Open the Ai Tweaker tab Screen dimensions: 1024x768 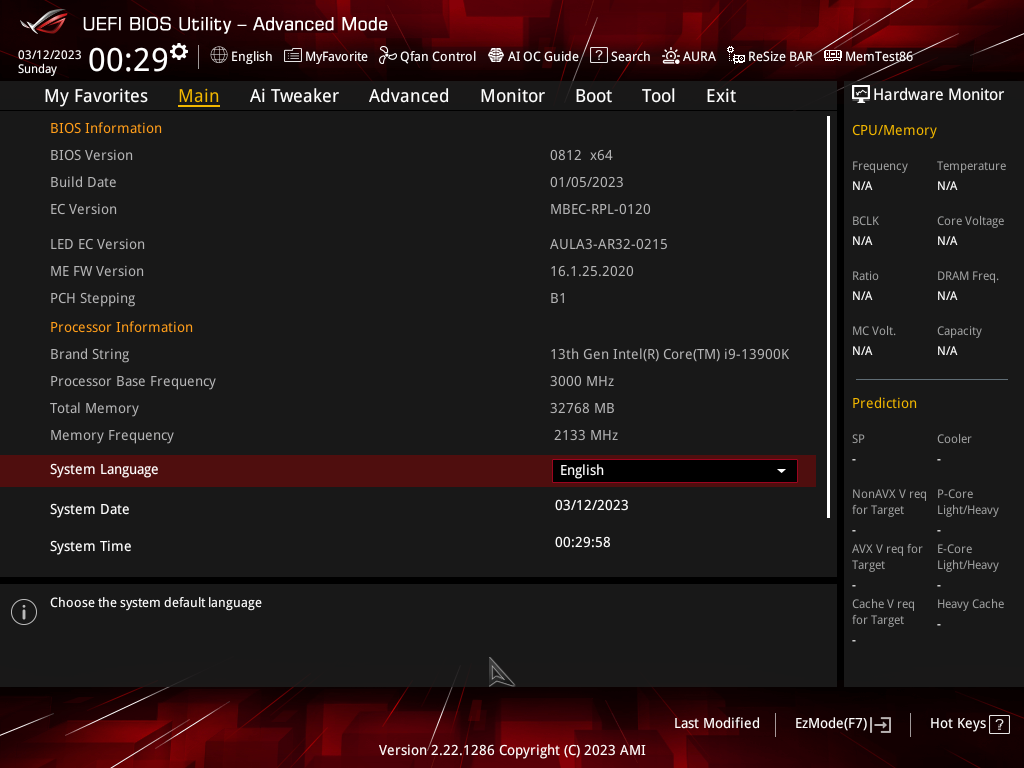pyautogui.click(x=294, y=96)
